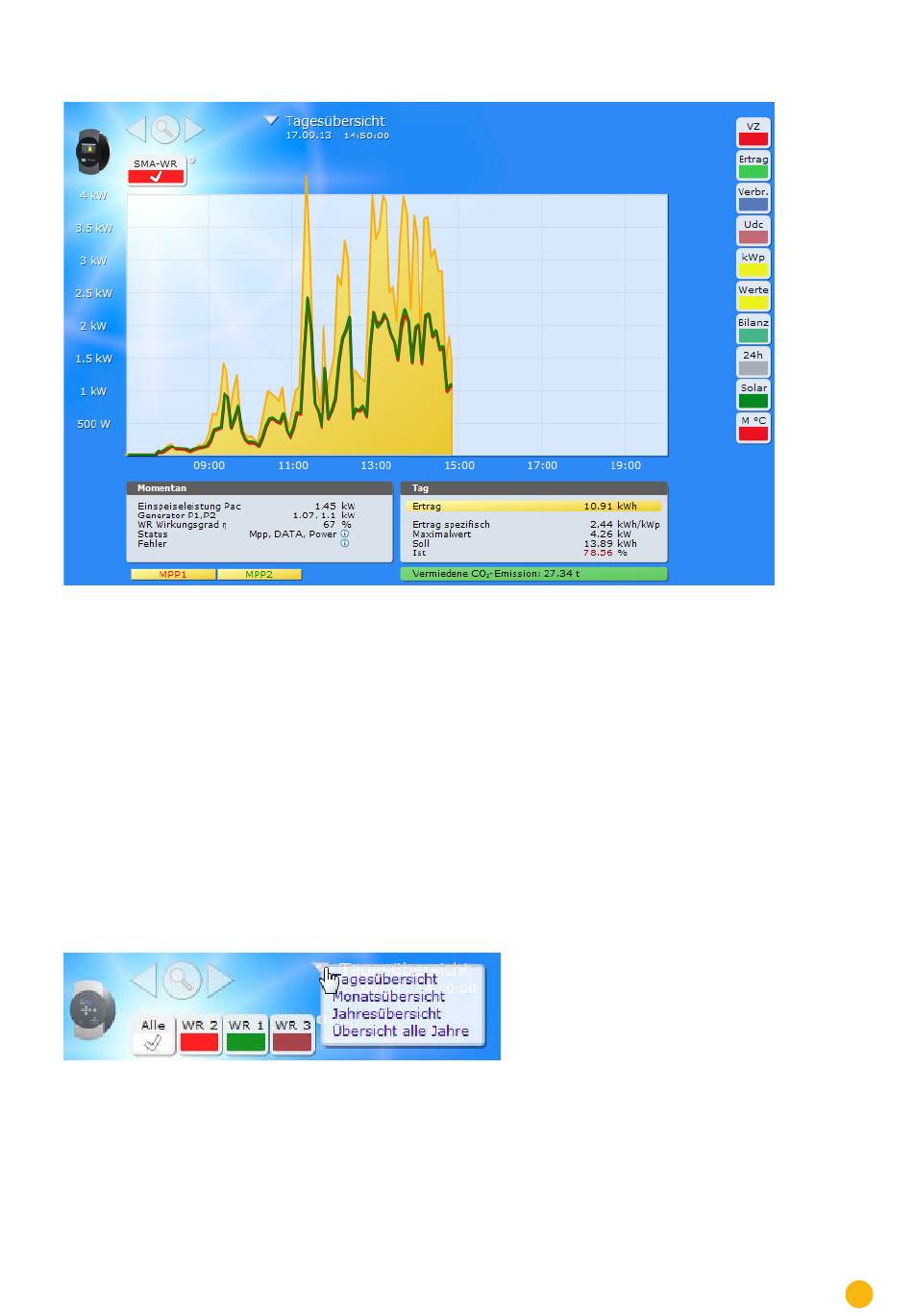Open the Tagesübersicht view dropdown triangle

pos(271,120)
